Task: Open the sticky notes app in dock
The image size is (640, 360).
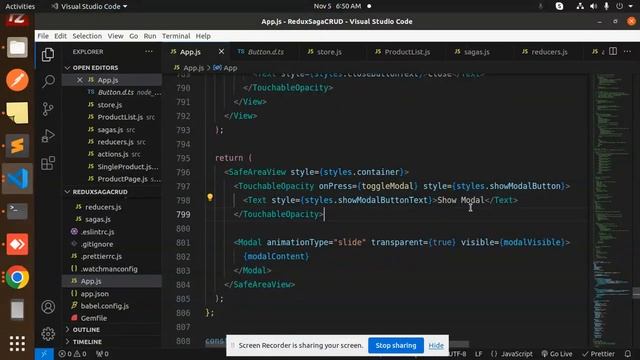Action: point(17,113)
